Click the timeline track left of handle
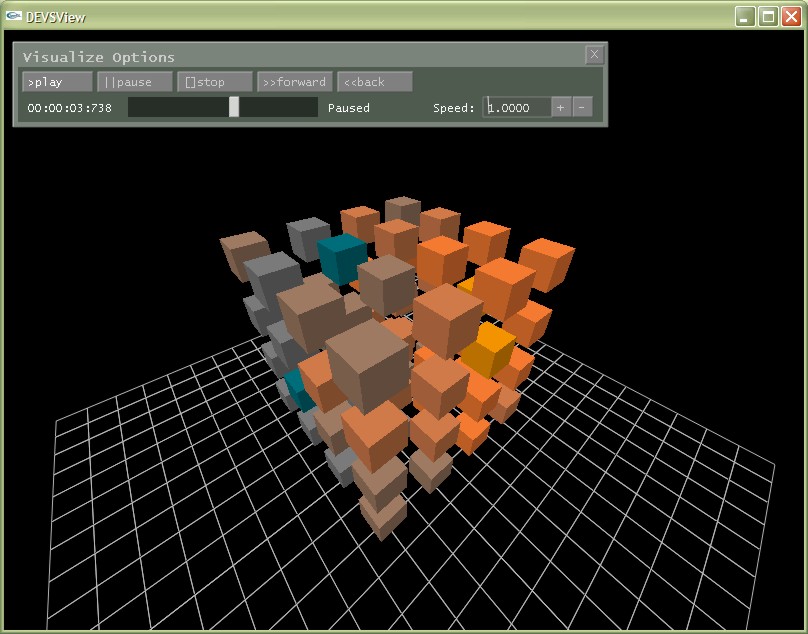This screenshot has height=634, width=808. tap(178, 107)
